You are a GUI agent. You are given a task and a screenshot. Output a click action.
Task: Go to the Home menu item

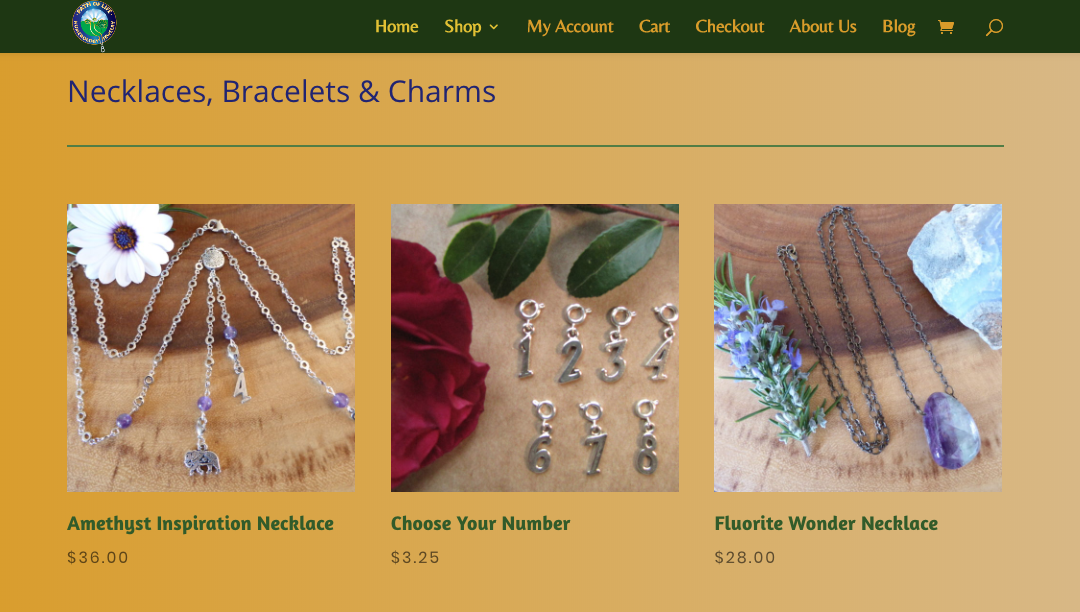click(x=396, y=26)
